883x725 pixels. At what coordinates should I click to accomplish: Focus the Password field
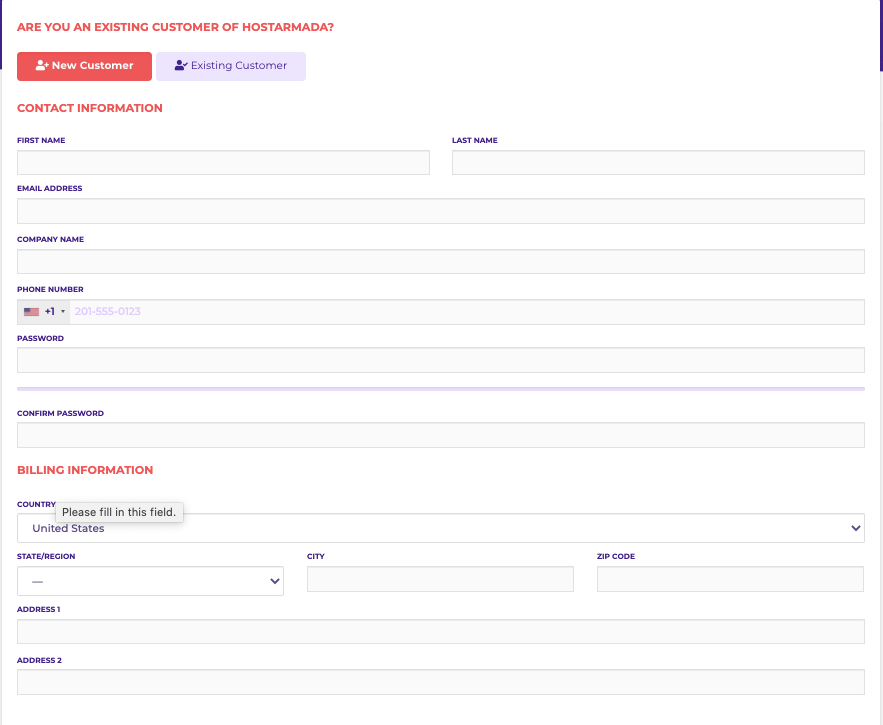(x=440, y=360)
